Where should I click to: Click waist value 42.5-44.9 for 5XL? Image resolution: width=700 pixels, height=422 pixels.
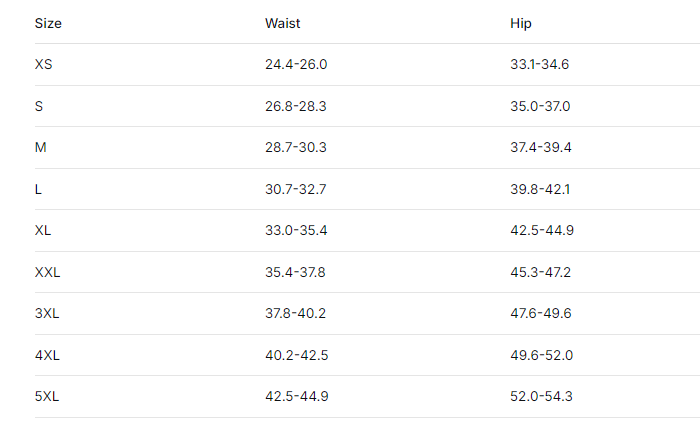(x=296, y=396)
